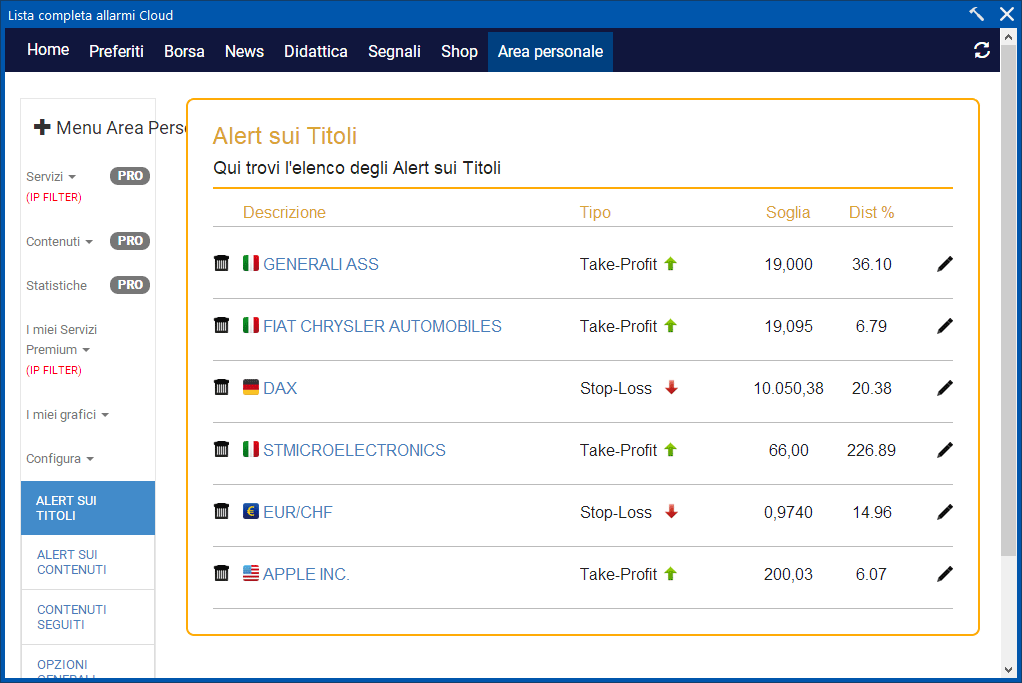Follow the DAX link

280,388
